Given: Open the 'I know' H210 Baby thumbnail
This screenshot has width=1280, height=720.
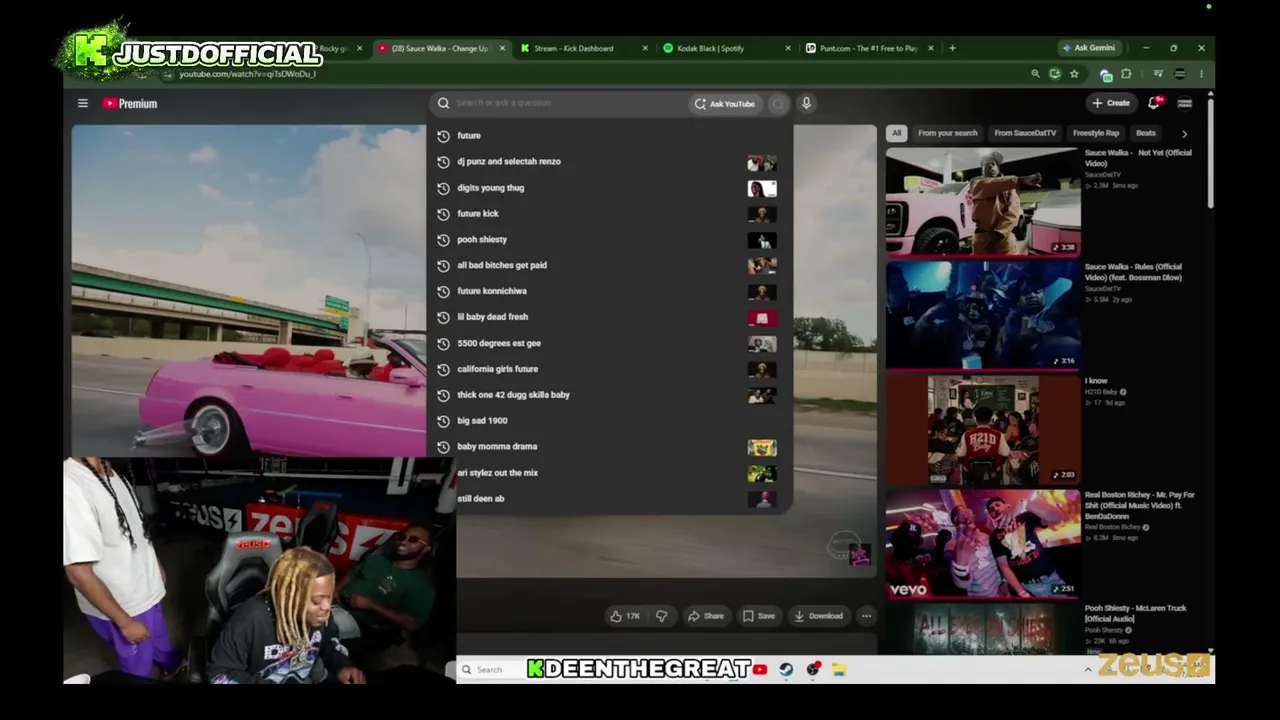Looking at the screenshot, I should [983, 430].
